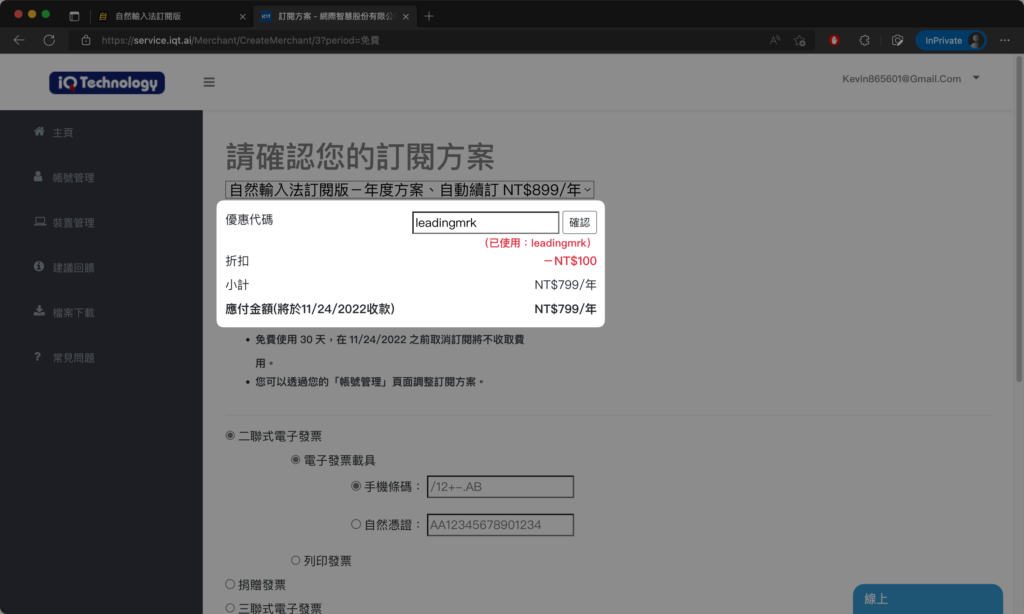Image resolution: width=1024 pixels, height=614 pixels.
Task: Select 捐贈發票 radio button
Action: tap(230, 585)
